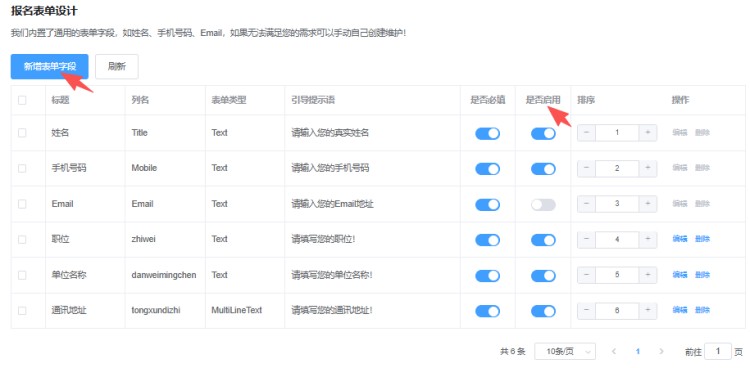Image resolution: width=750 pixels, height=368 pixels.
Task: Check the select-all header checkbox
Action: 22,100
